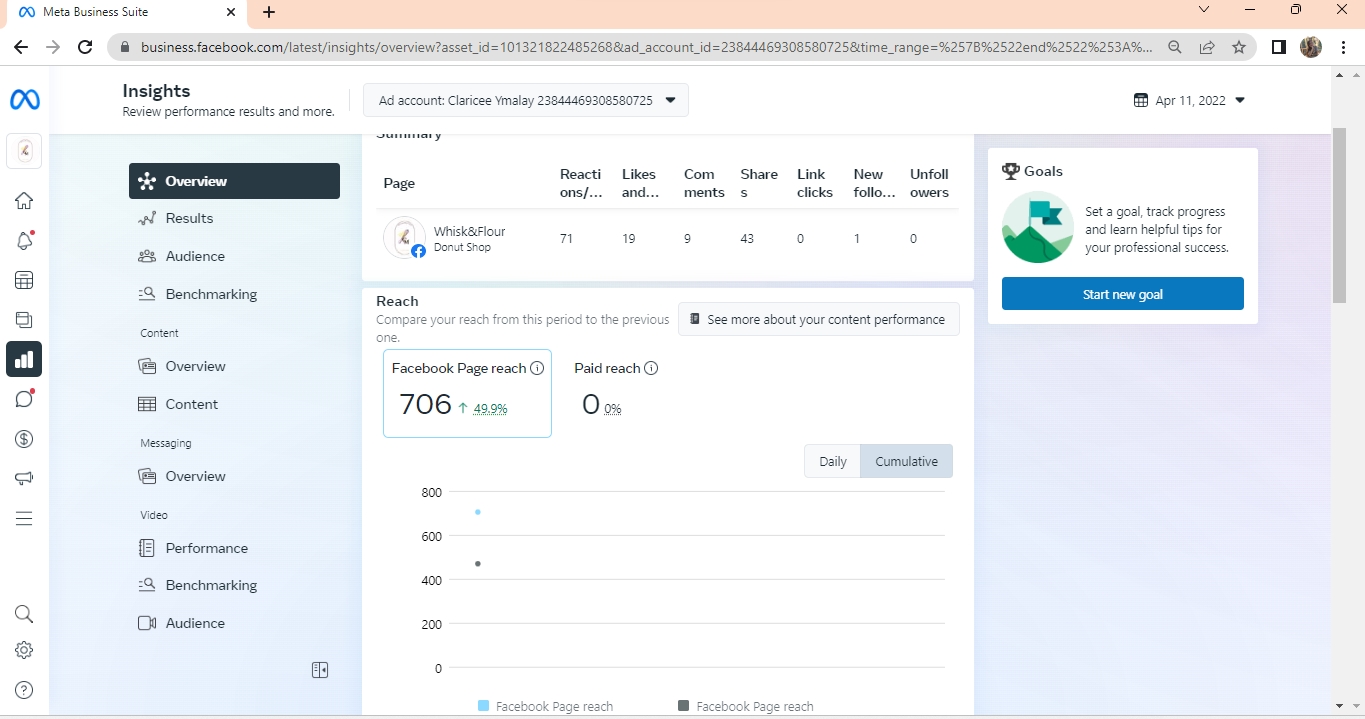The width and height of the screenshot is (1365, 719).
Task: Open Video Performance item
Action: (234, 548)
